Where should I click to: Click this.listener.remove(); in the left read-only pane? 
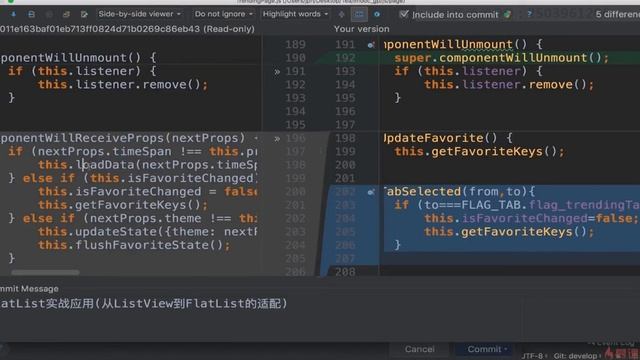123,84
